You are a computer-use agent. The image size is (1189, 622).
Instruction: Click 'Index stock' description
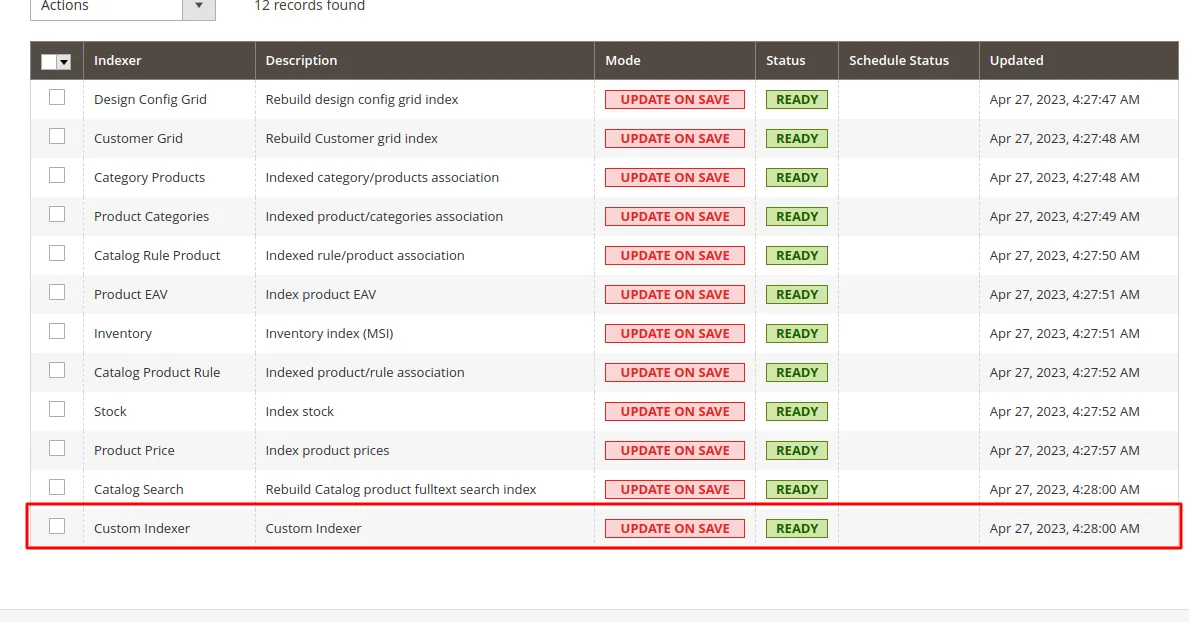click(300, 411)
